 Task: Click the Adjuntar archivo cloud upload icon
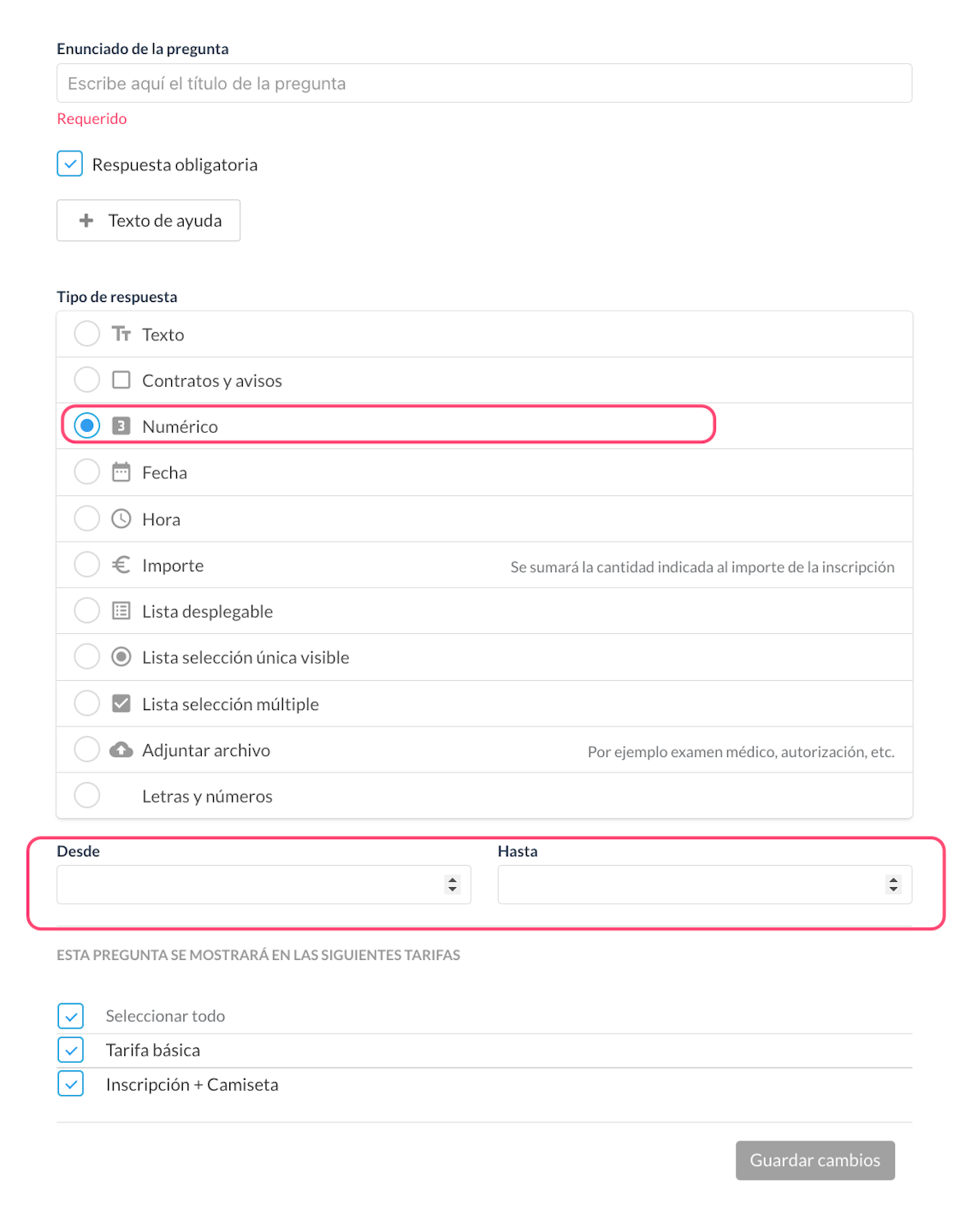click(121, 750)
